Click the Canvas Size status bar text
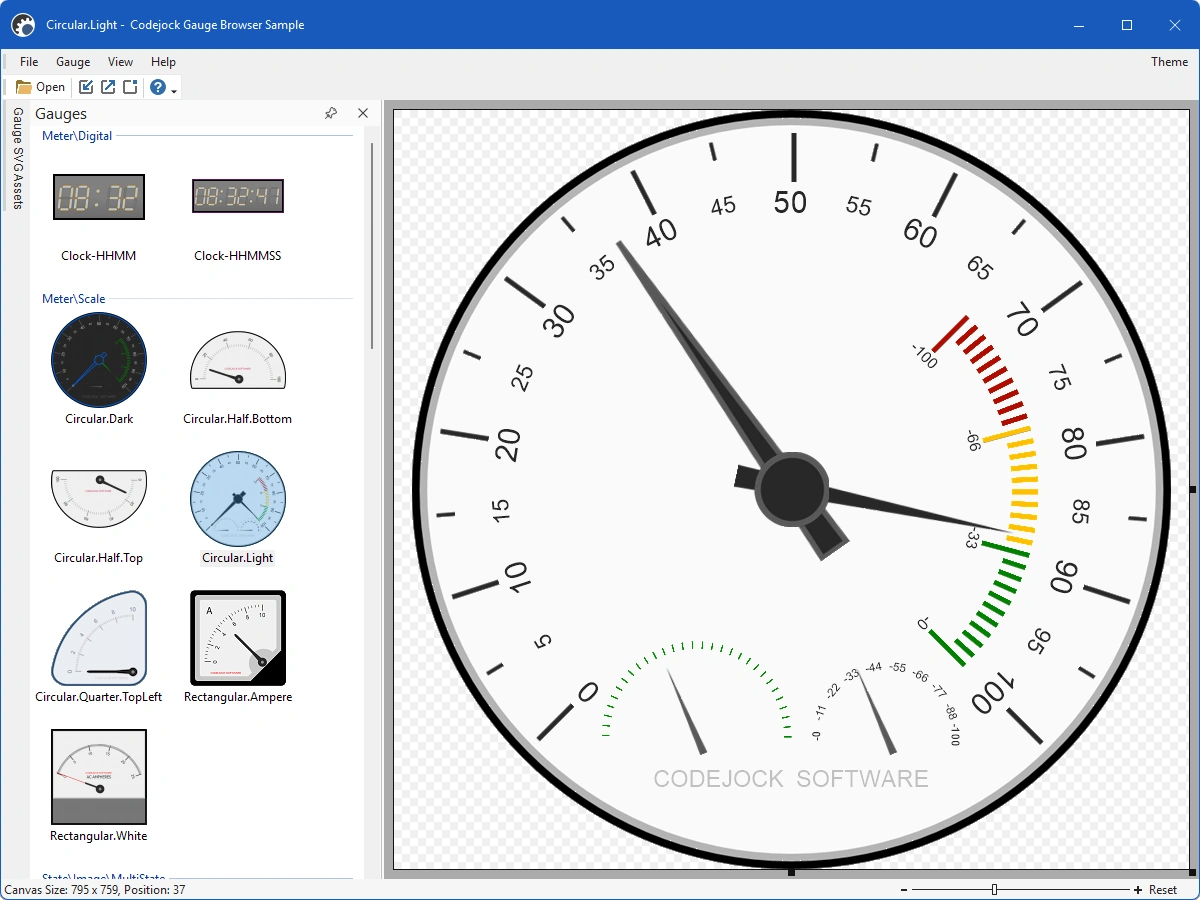Image resolution: width=1200 pixels, height=900 pixels. coord(95,890)
